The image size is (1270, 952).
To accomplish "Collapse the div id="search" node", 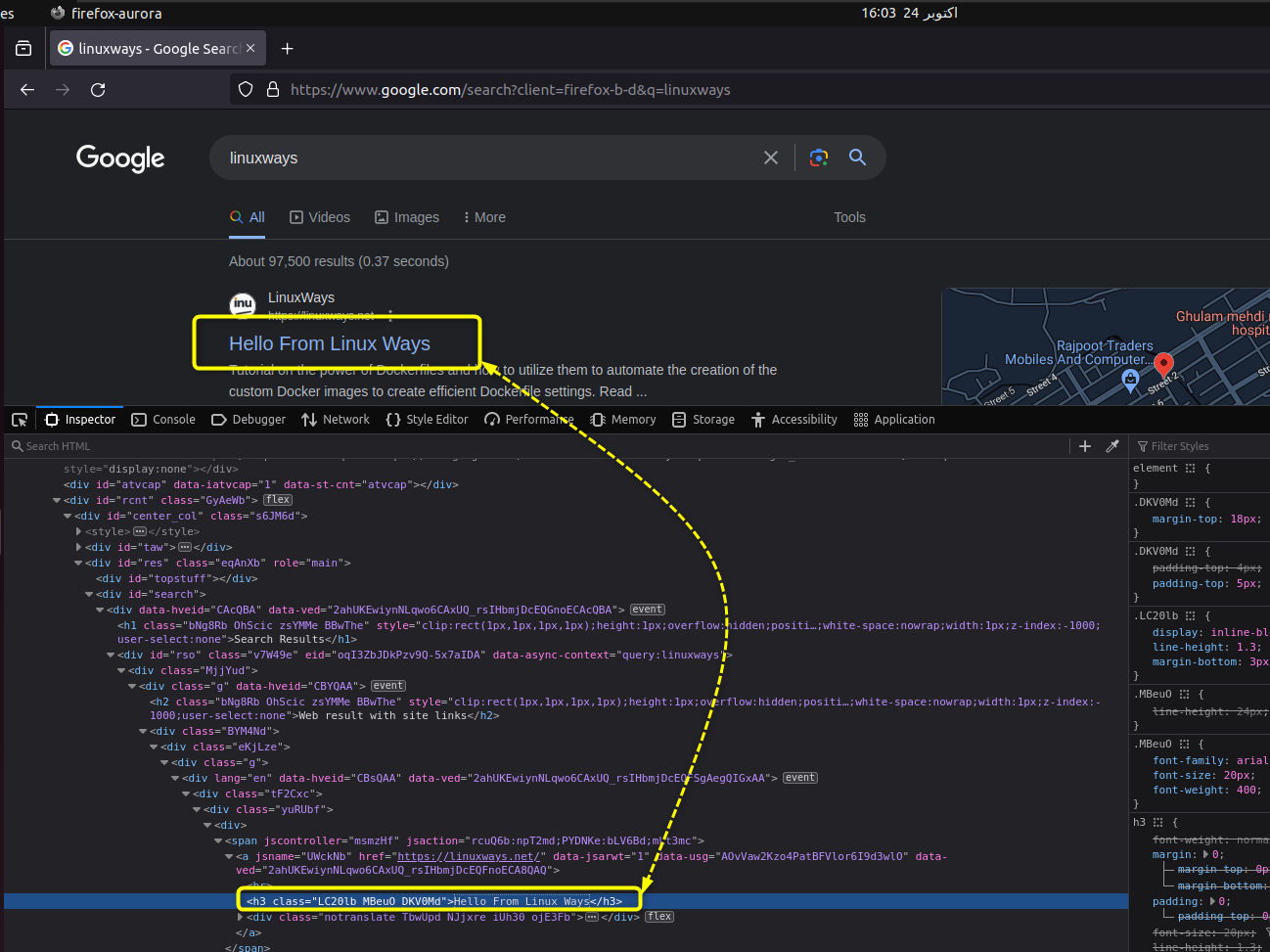I will click(89, 594).
